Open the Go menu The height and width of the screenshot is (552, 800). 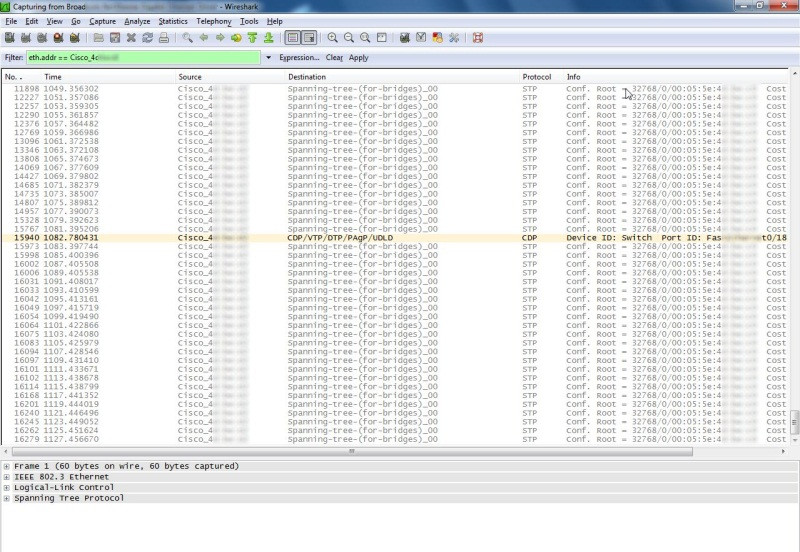76,21
